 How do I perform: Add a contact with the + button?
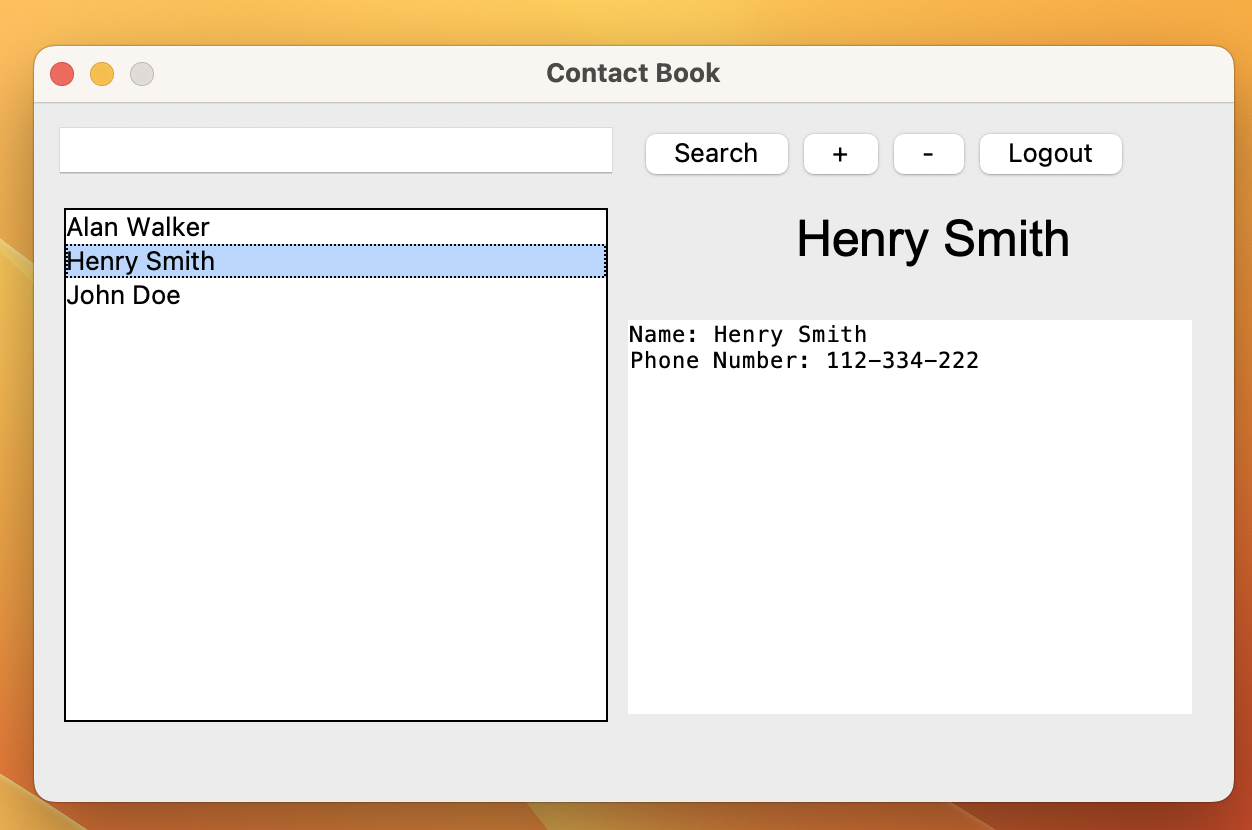click(x=840, y=154)
